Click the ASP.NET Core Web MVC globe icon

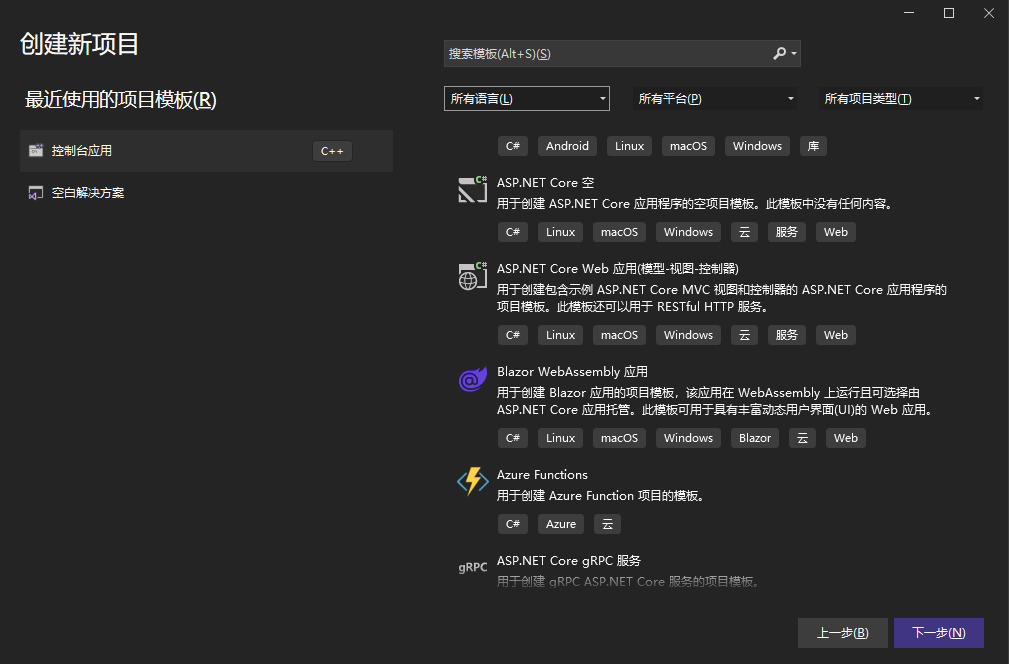[472, 276]
